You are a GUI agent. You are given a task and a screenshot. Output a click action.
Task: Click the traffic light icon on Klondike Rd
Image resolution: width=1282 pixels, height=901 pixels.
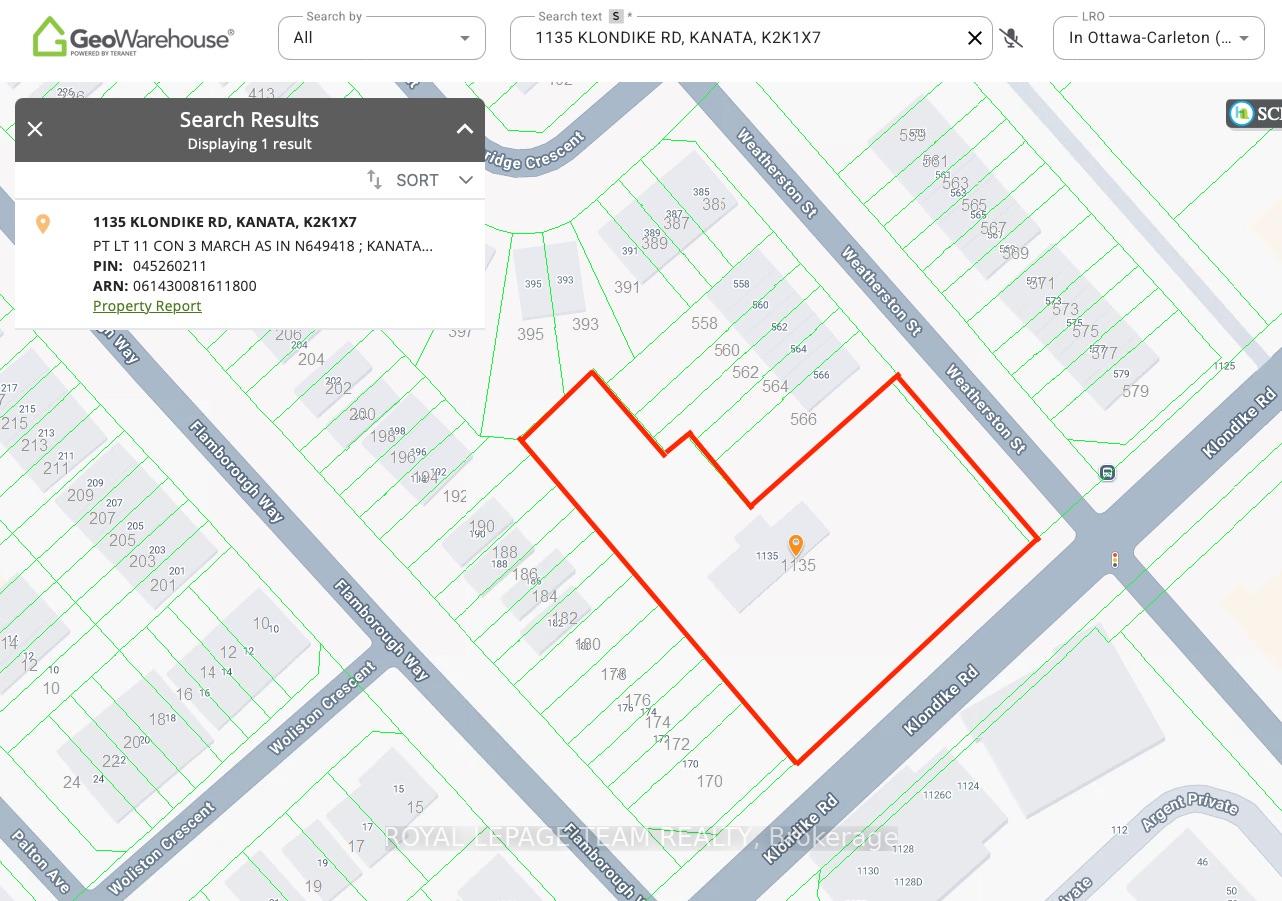(1115, 559)
